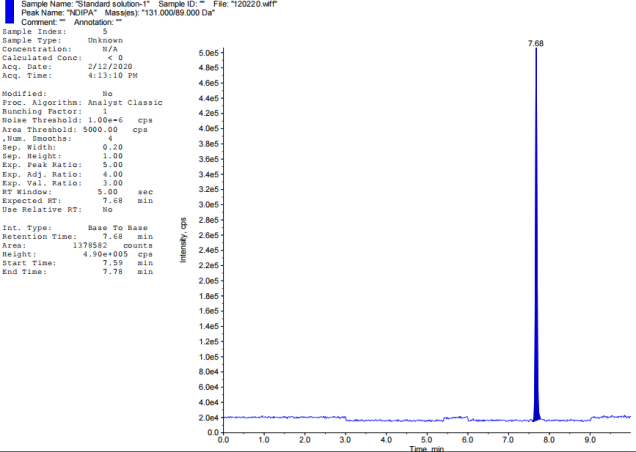Select the Area Threshold 5000.00 row
The image size is (636, 452).
pyautogui.click(x=75, y=129)
